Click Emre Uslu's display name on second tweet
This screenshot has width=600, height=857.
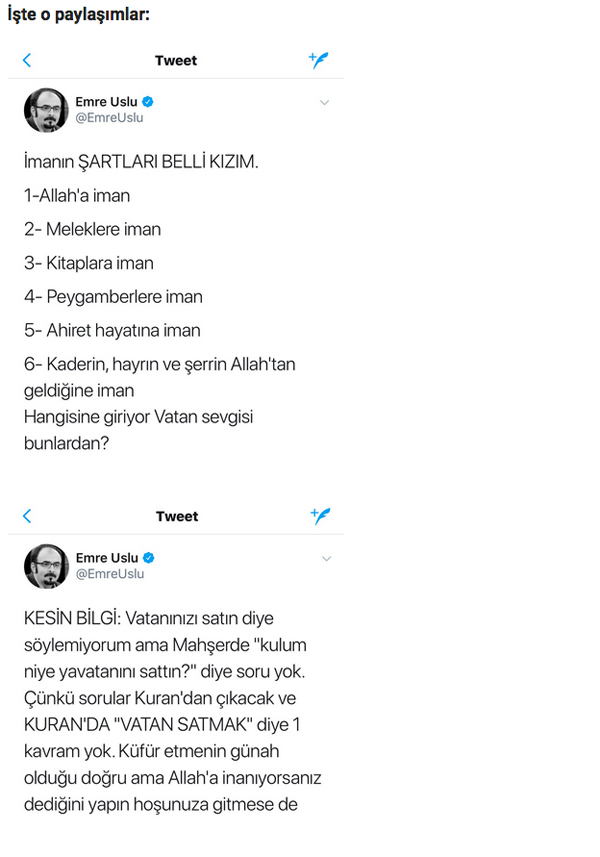(107, 556)
